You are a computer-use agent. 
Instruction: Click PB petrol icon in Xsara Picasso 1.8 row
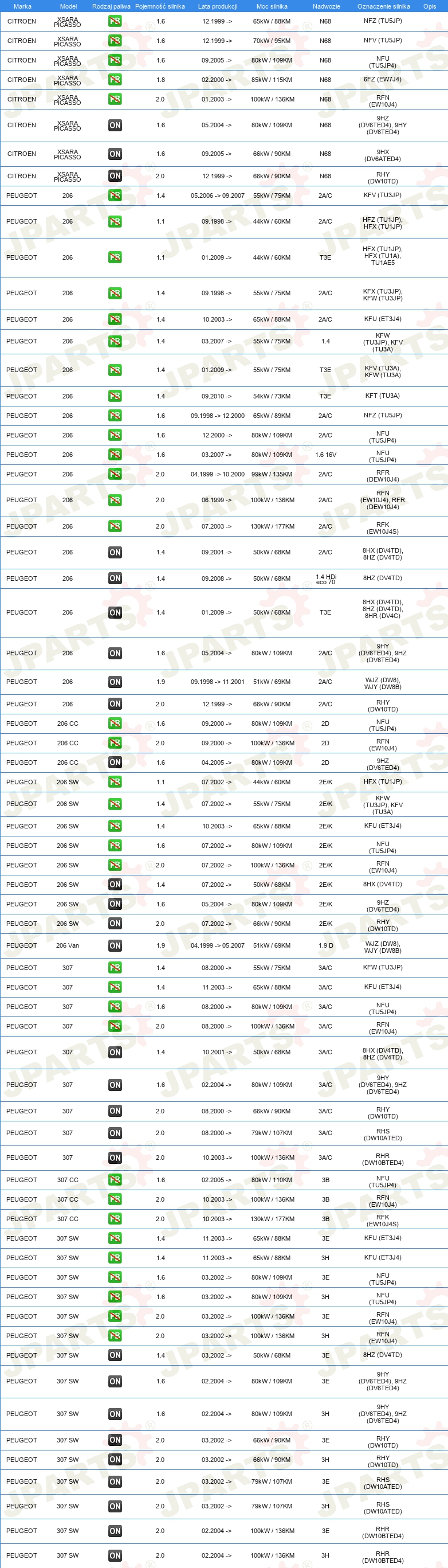click(115, 80)
